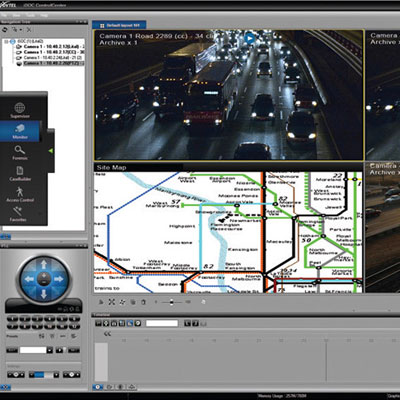Adjust the right PTZ settings control
Screen dimensions: 400x400
click(x=71, y=375)
